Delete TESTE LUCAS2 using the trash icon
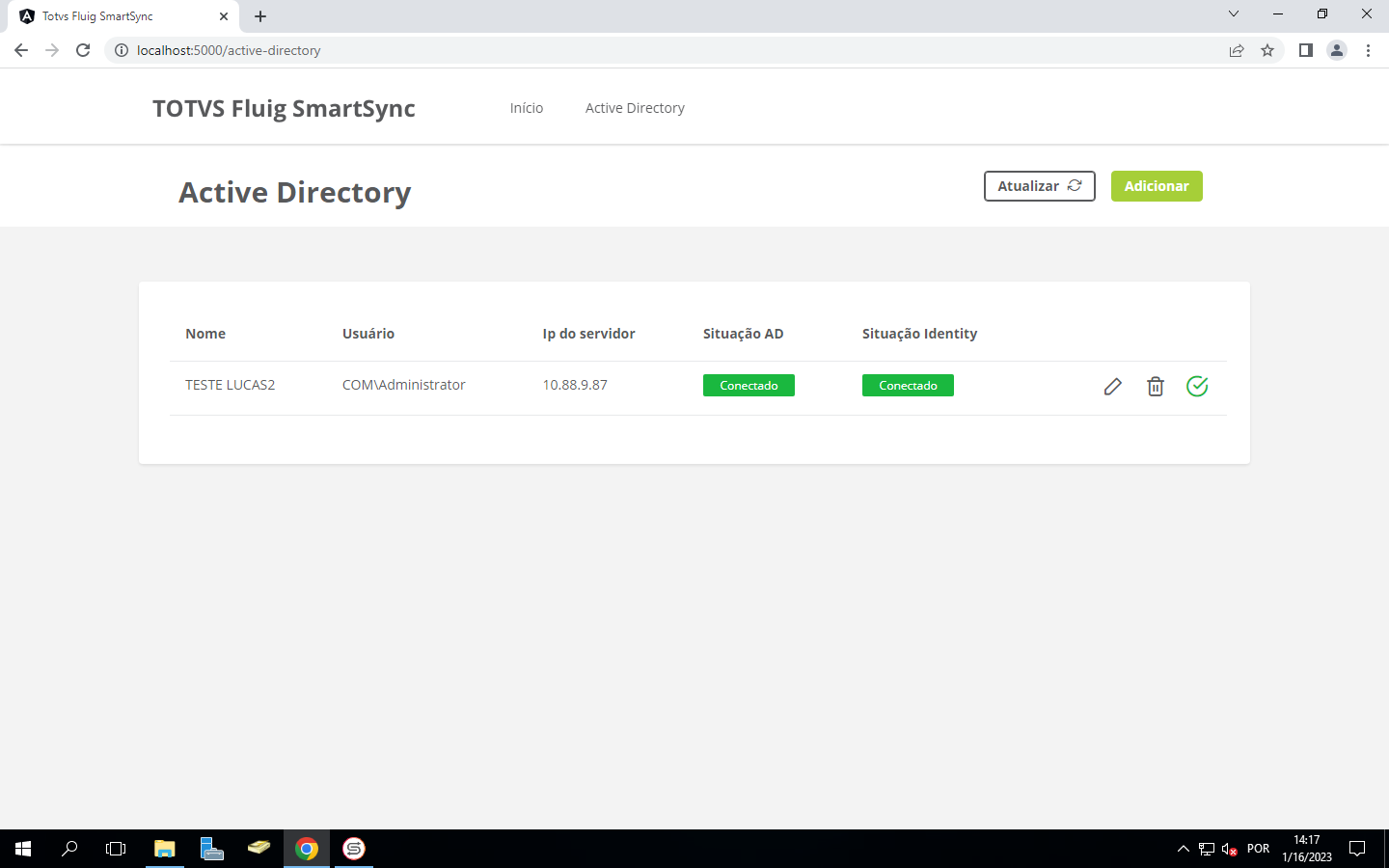This screenshot has height=868, width=1389. click(x=1155, y=387)
